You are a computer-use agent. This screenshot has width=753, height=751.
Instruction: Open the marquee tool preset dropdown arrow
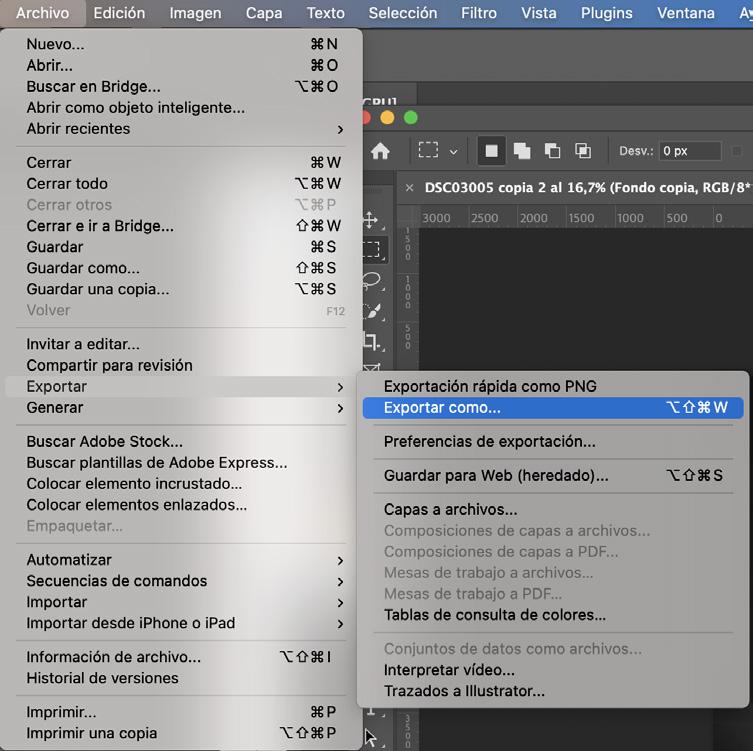click(453, 152)
